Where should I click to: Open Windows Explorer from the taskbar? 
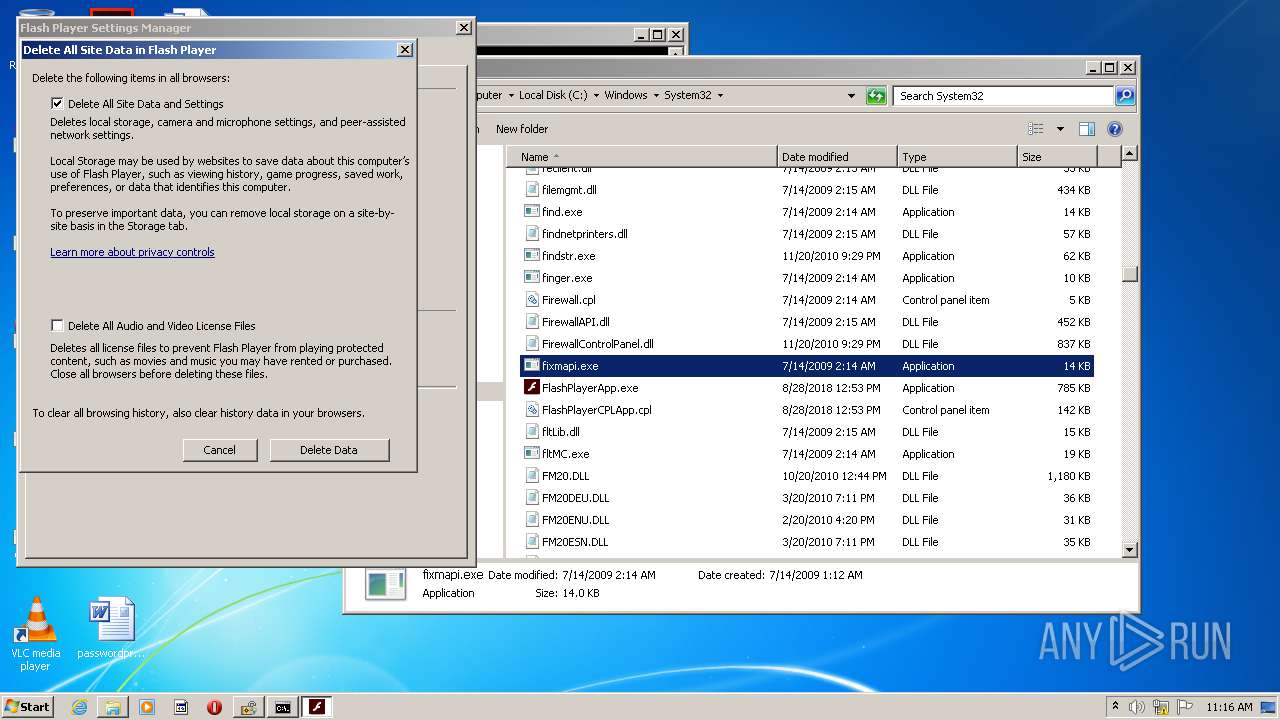pyautogui.click(x=113, y=707)
